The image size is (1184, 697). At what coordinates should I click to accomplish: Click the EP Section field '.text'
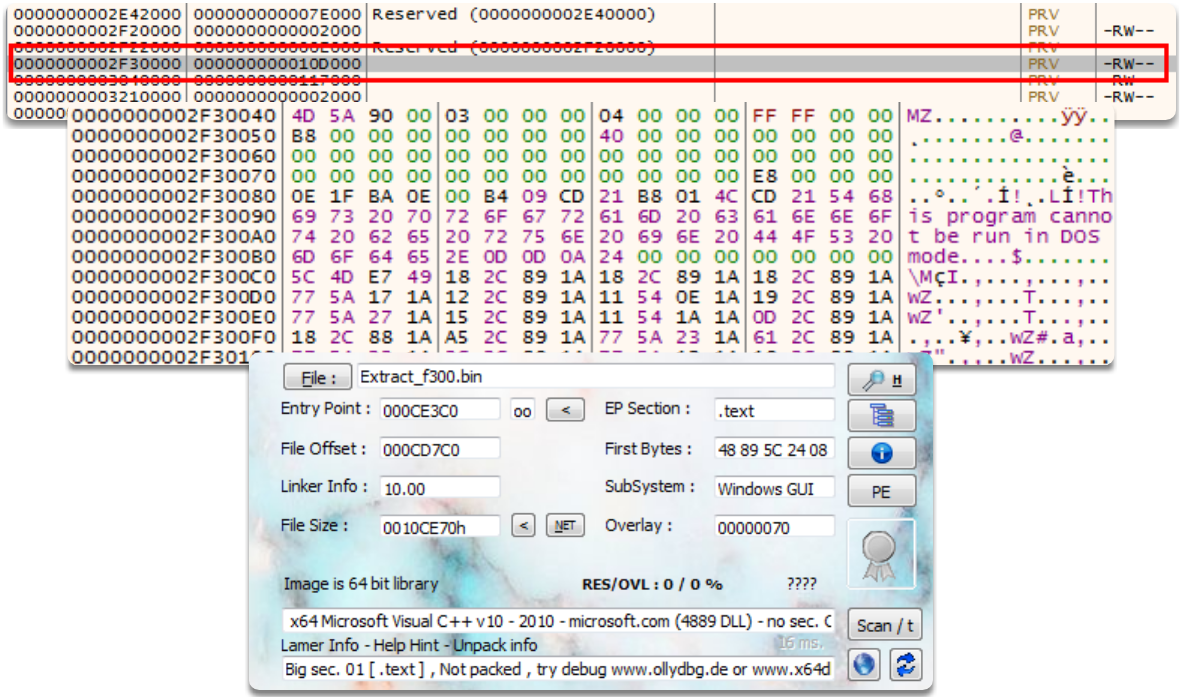pos(775,411)
